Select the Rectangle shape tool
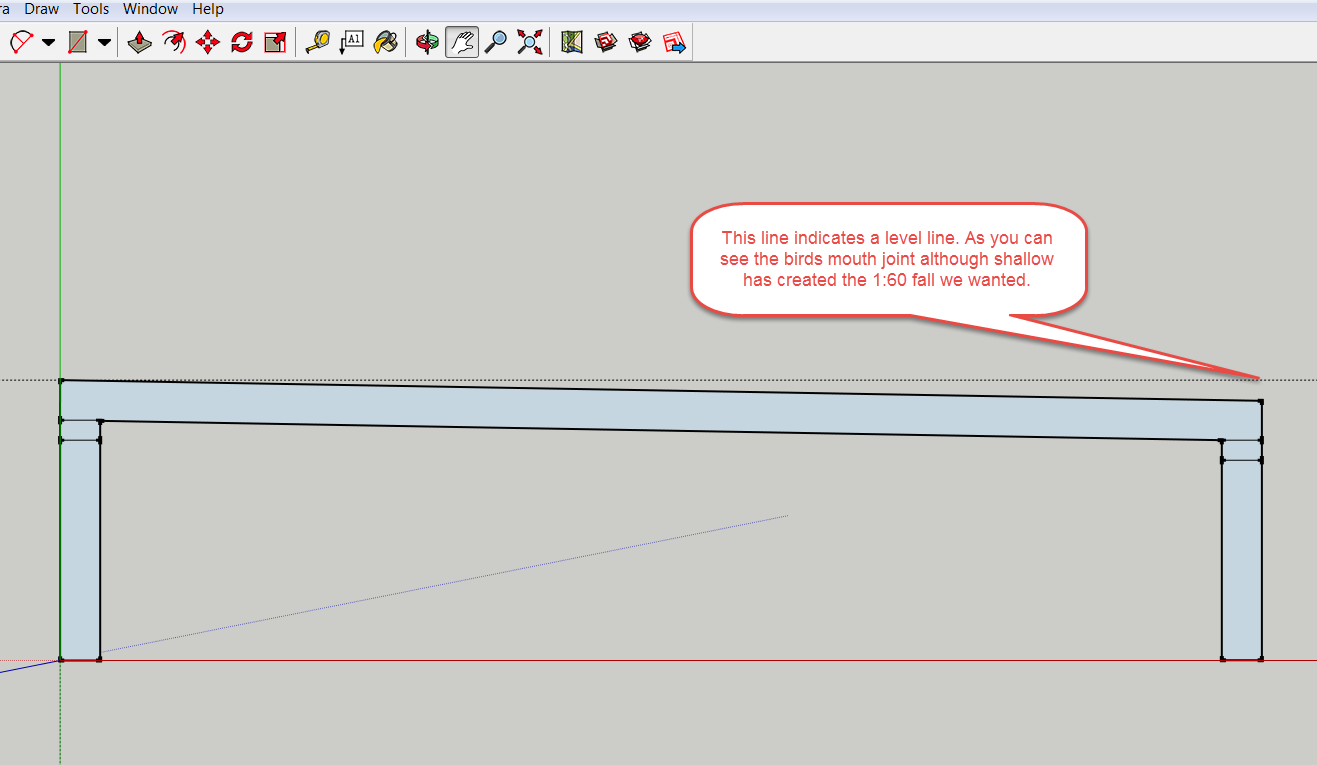The height and width of the screenshot is (765, 1317). click(78, 43)
